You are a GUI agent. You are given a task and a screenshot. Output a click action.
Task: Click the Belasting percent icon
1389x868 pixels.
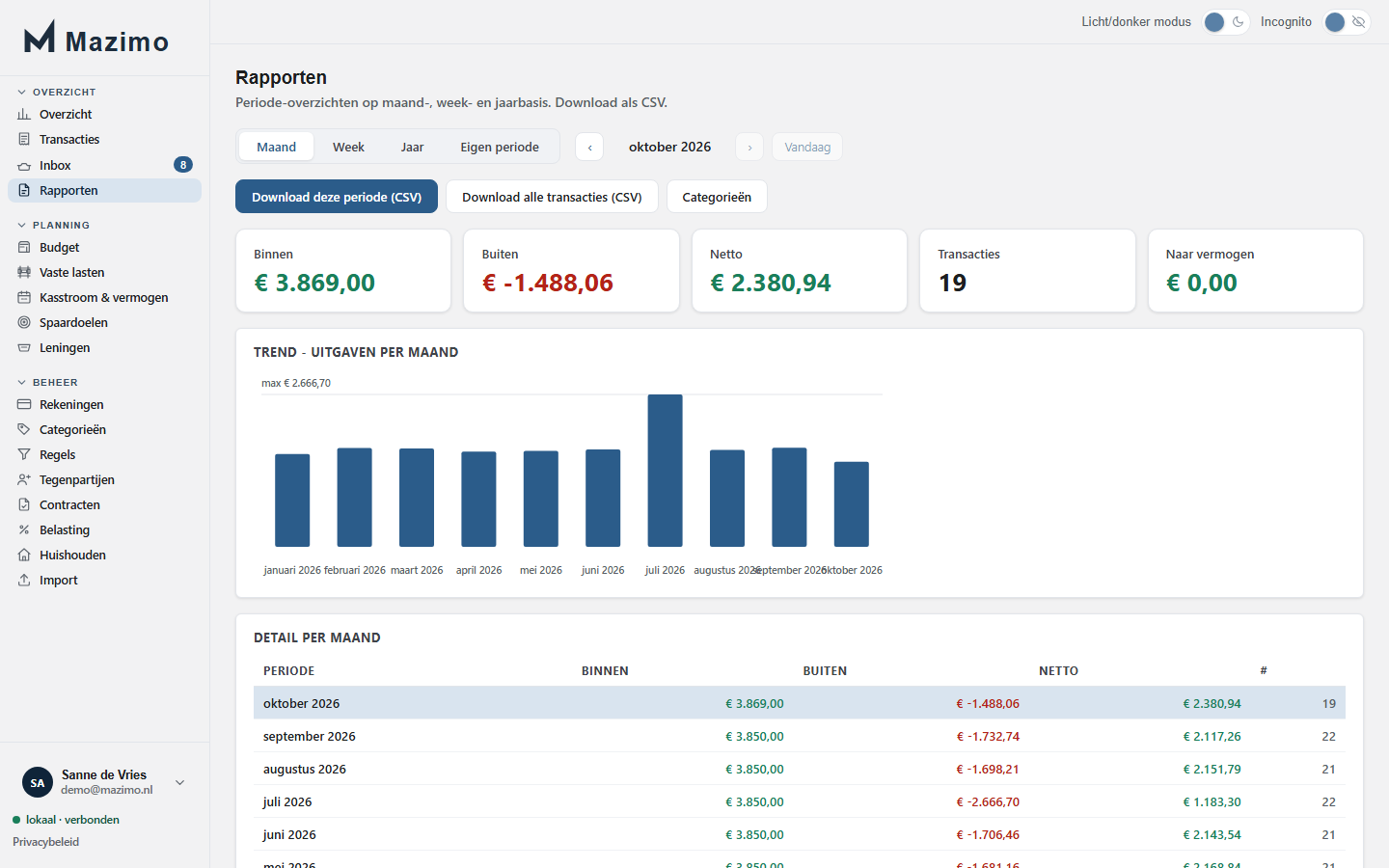pos(24,530)
